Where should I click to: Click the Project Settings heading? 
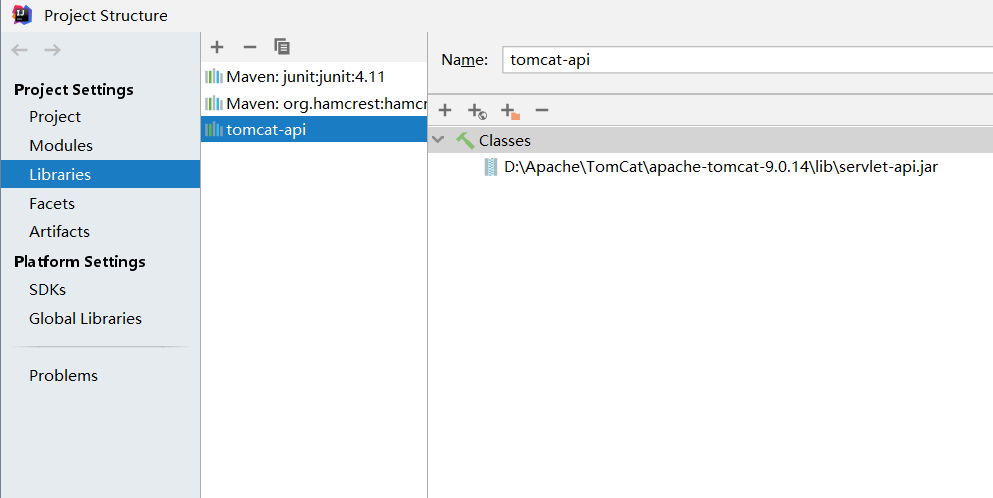point(73,90)
